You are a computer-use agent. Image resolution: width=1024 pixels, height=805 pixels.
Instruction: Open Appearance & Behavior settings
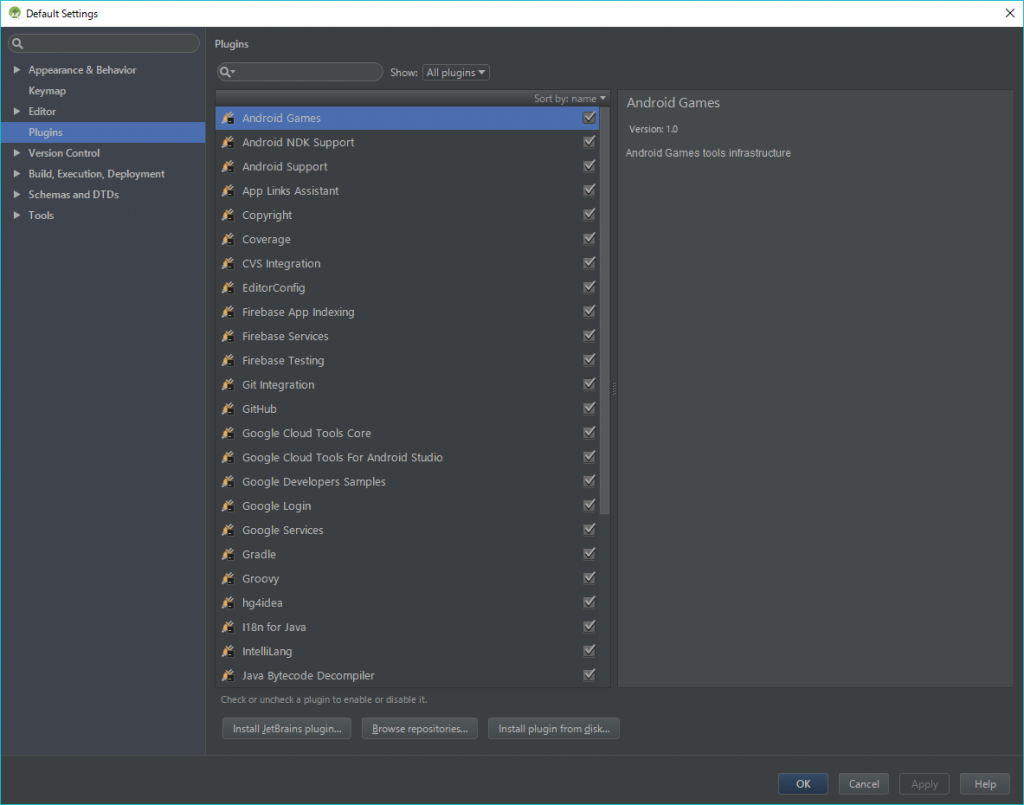tap(82, 70)
